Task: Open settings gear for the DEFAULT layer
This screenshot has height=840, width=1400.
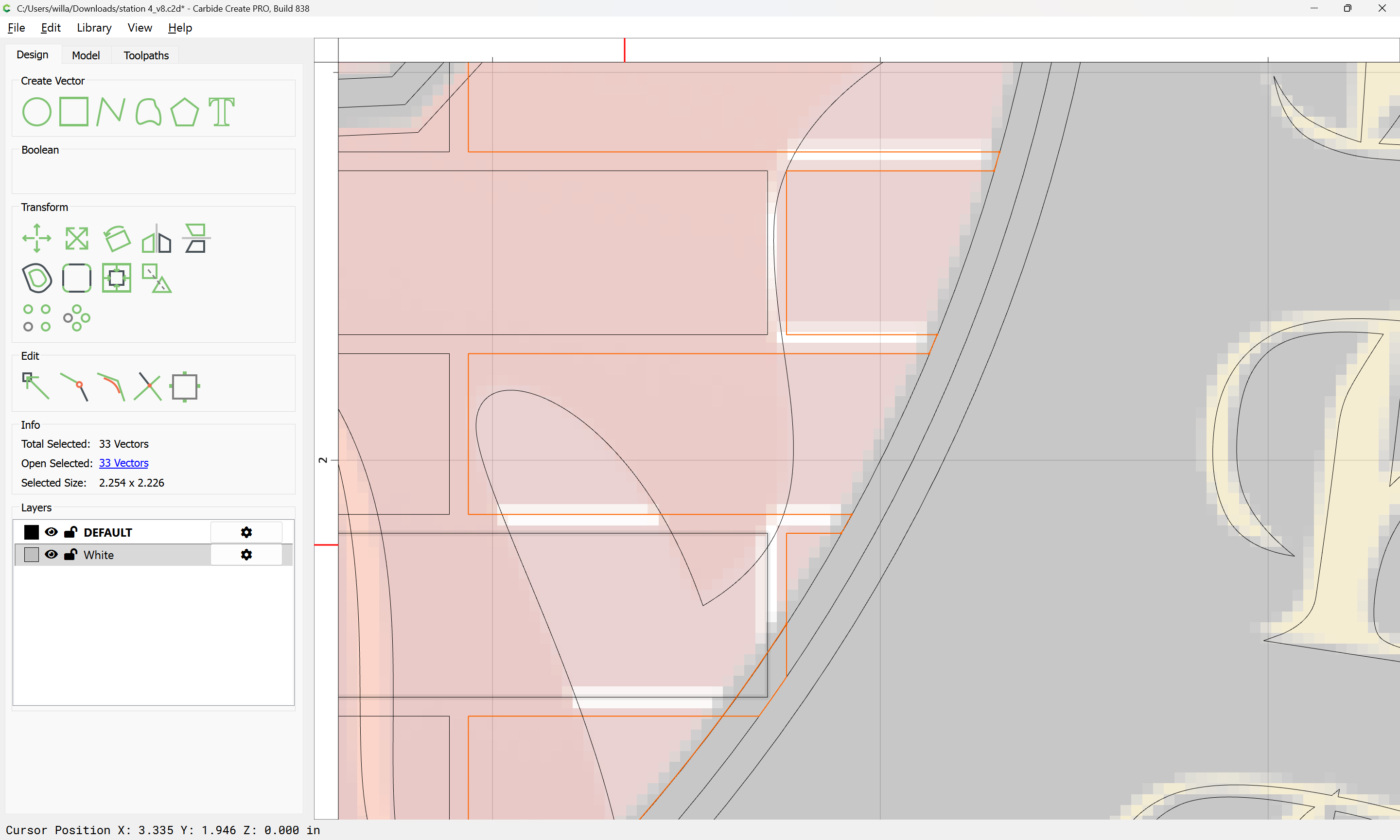Action: click(246, 532)
